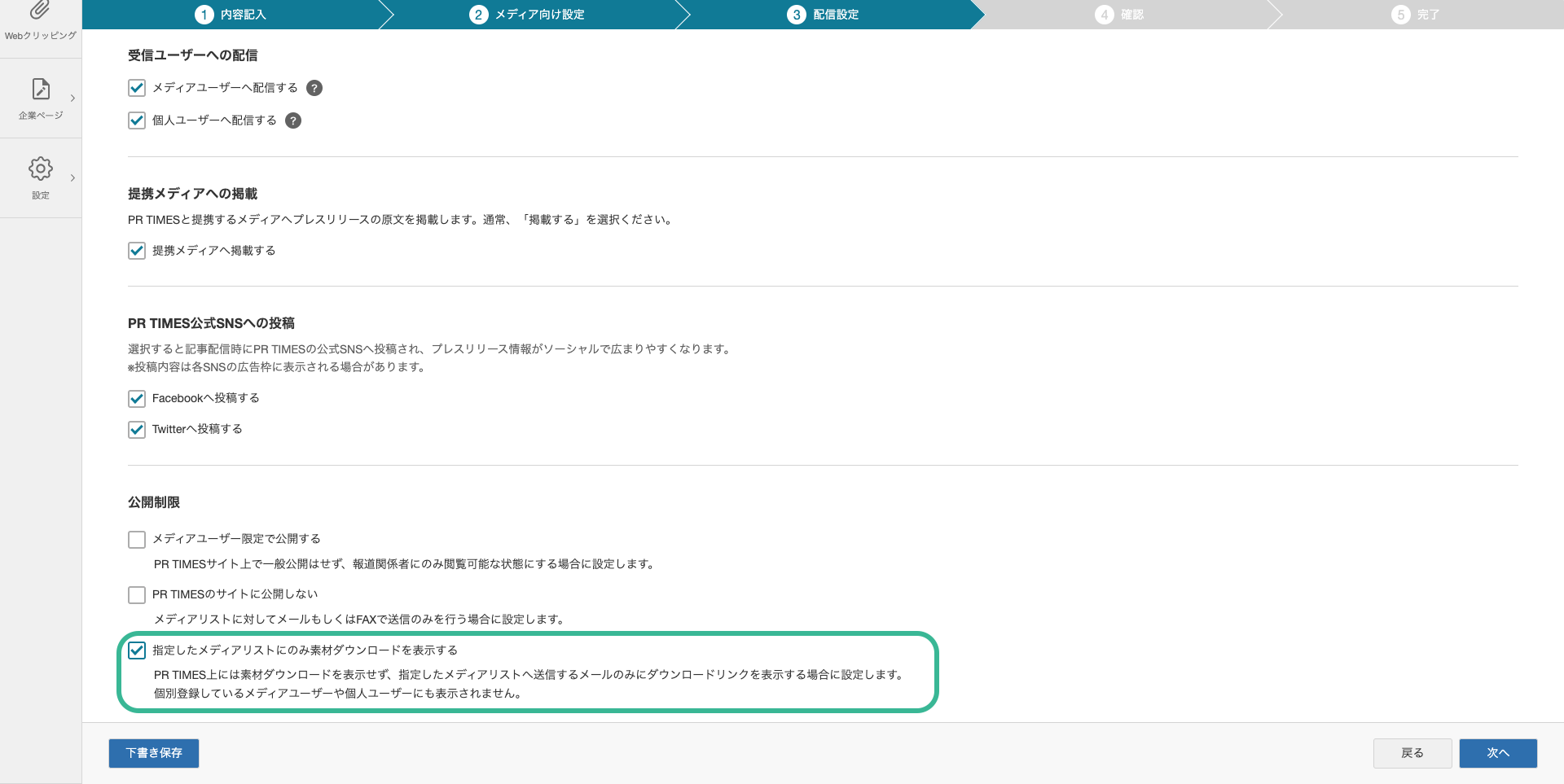The width and height of the screenshot is (1564, 784).
Task: Select step 3 配信設定
Action: click(x=823, y=15)
